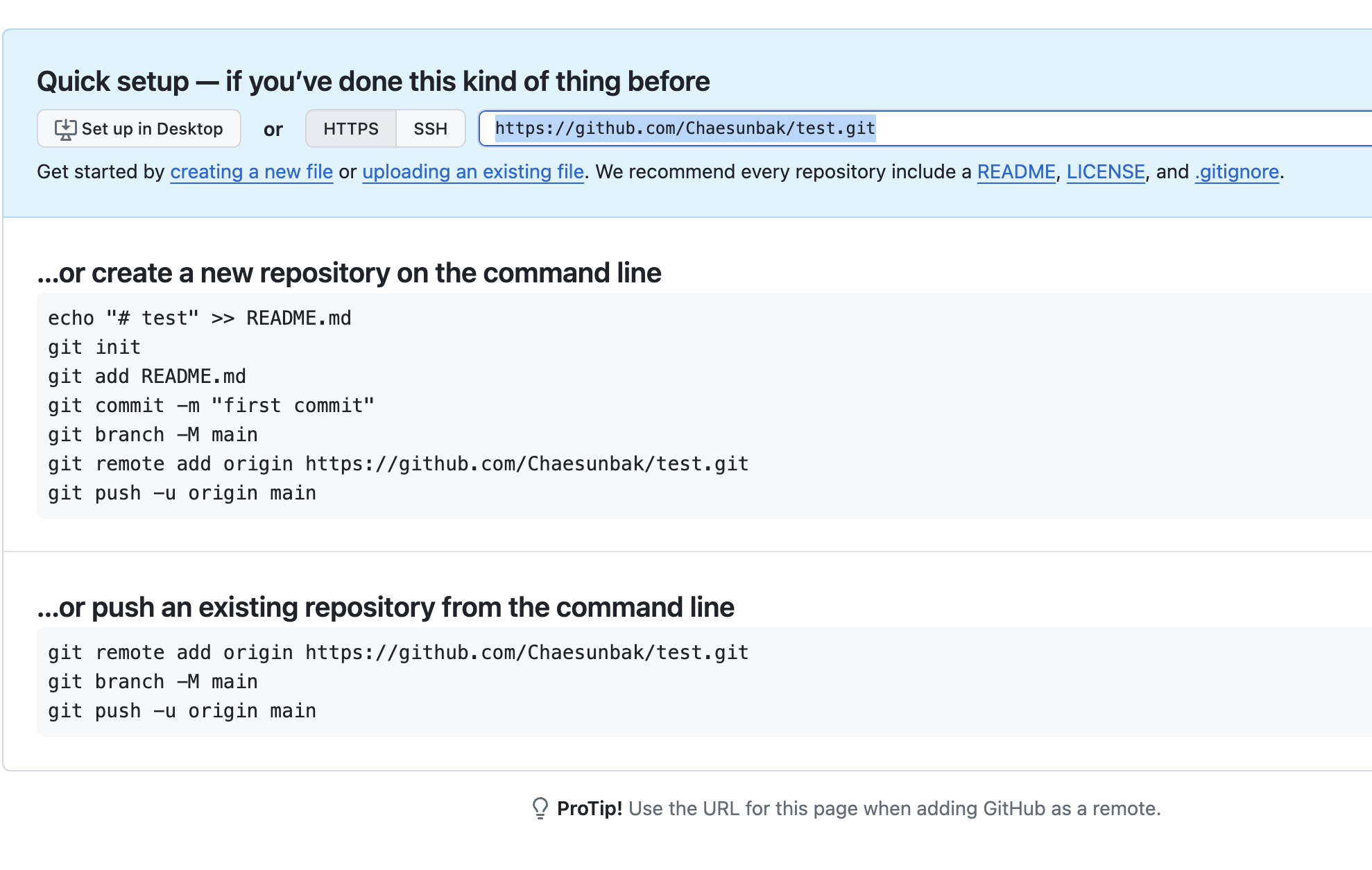Click the echo README.md command line

coord(199,317)
